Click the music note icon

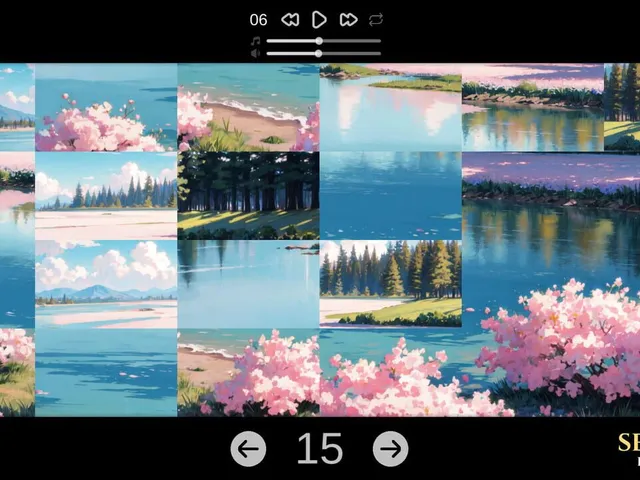tap(256, 41)
